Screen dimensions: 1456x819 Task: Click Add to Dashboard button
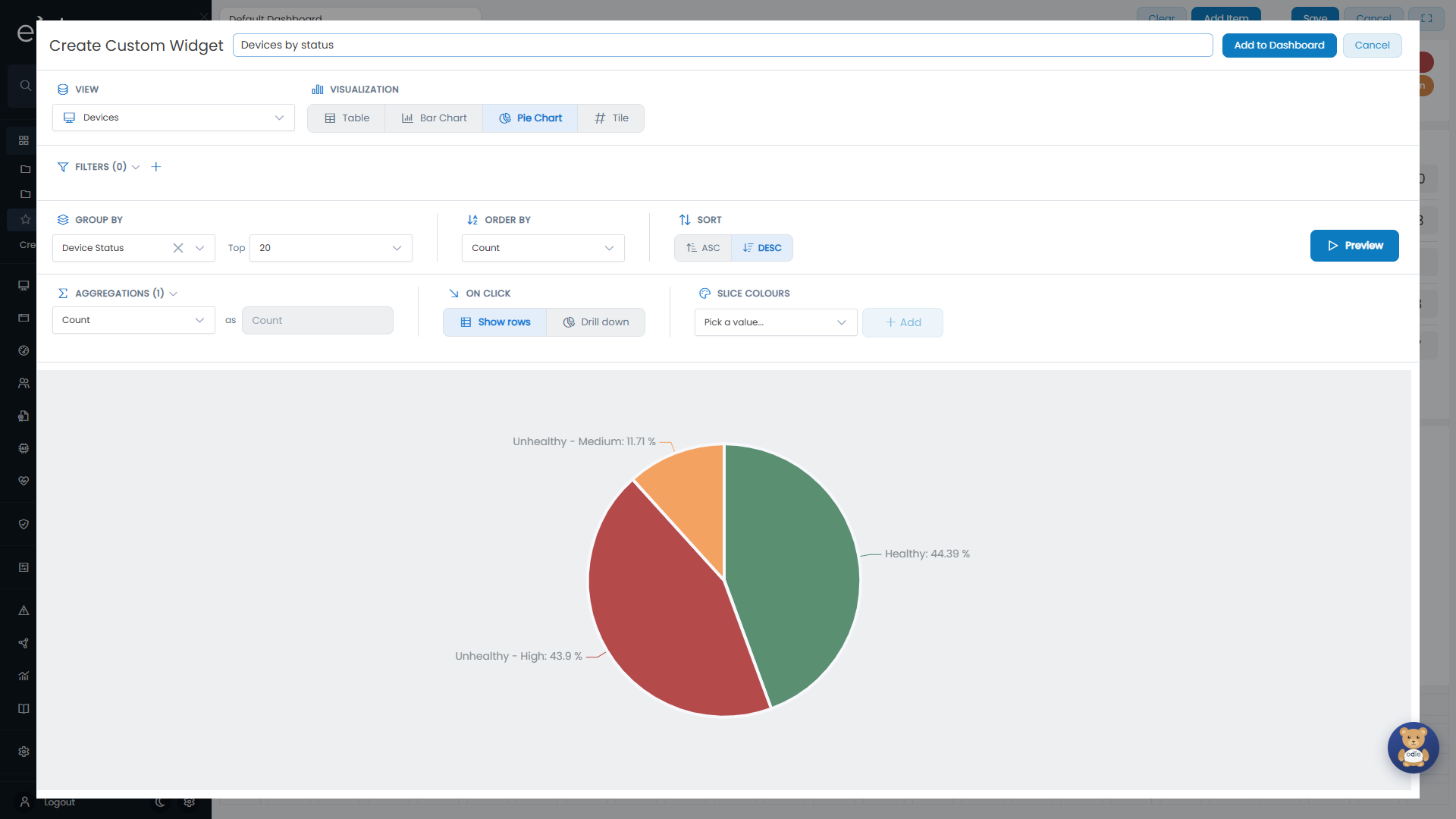tap(1279, 45)
